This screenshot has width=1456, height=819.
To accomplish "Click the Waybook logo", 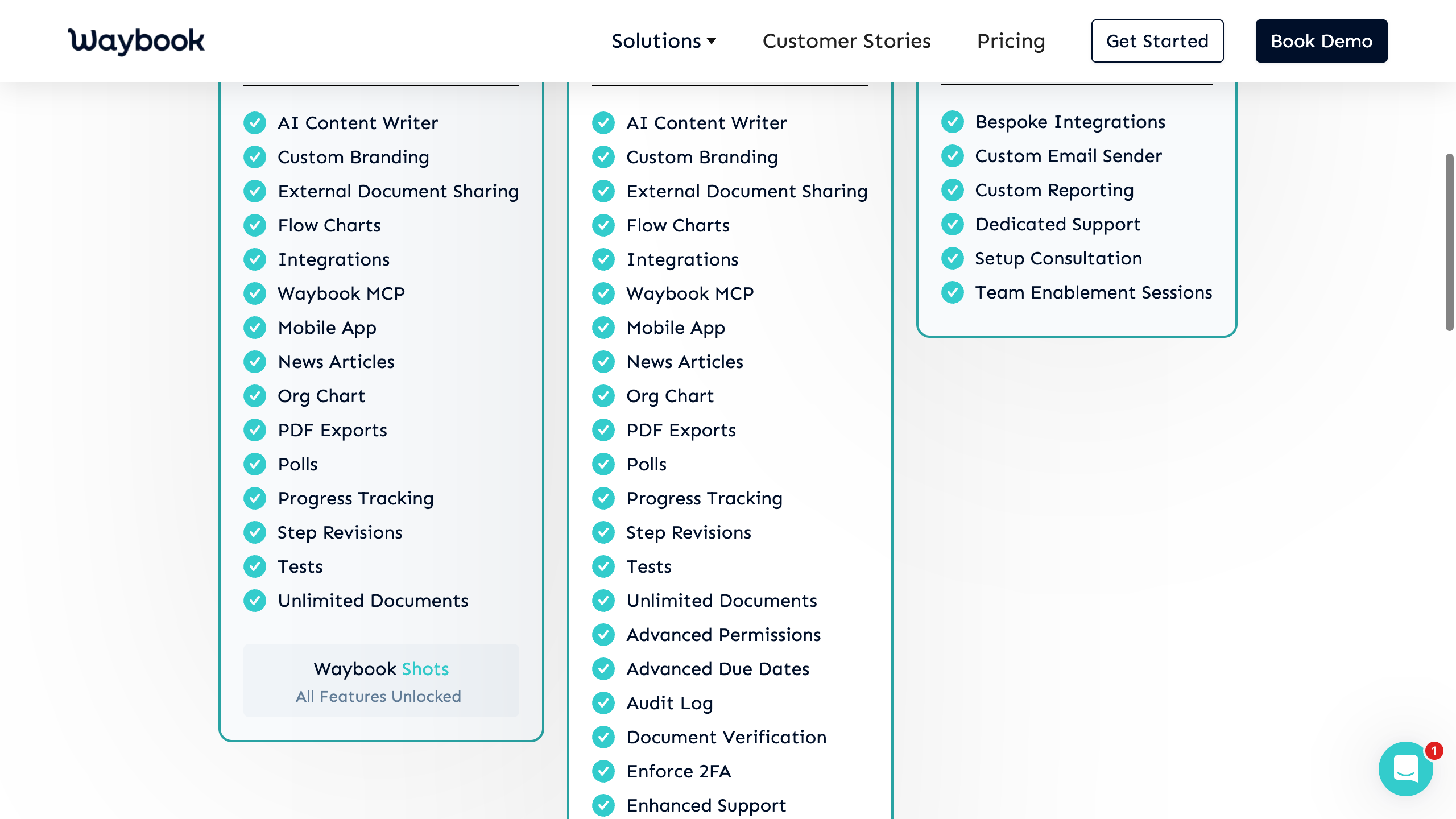I will [136, 40].
